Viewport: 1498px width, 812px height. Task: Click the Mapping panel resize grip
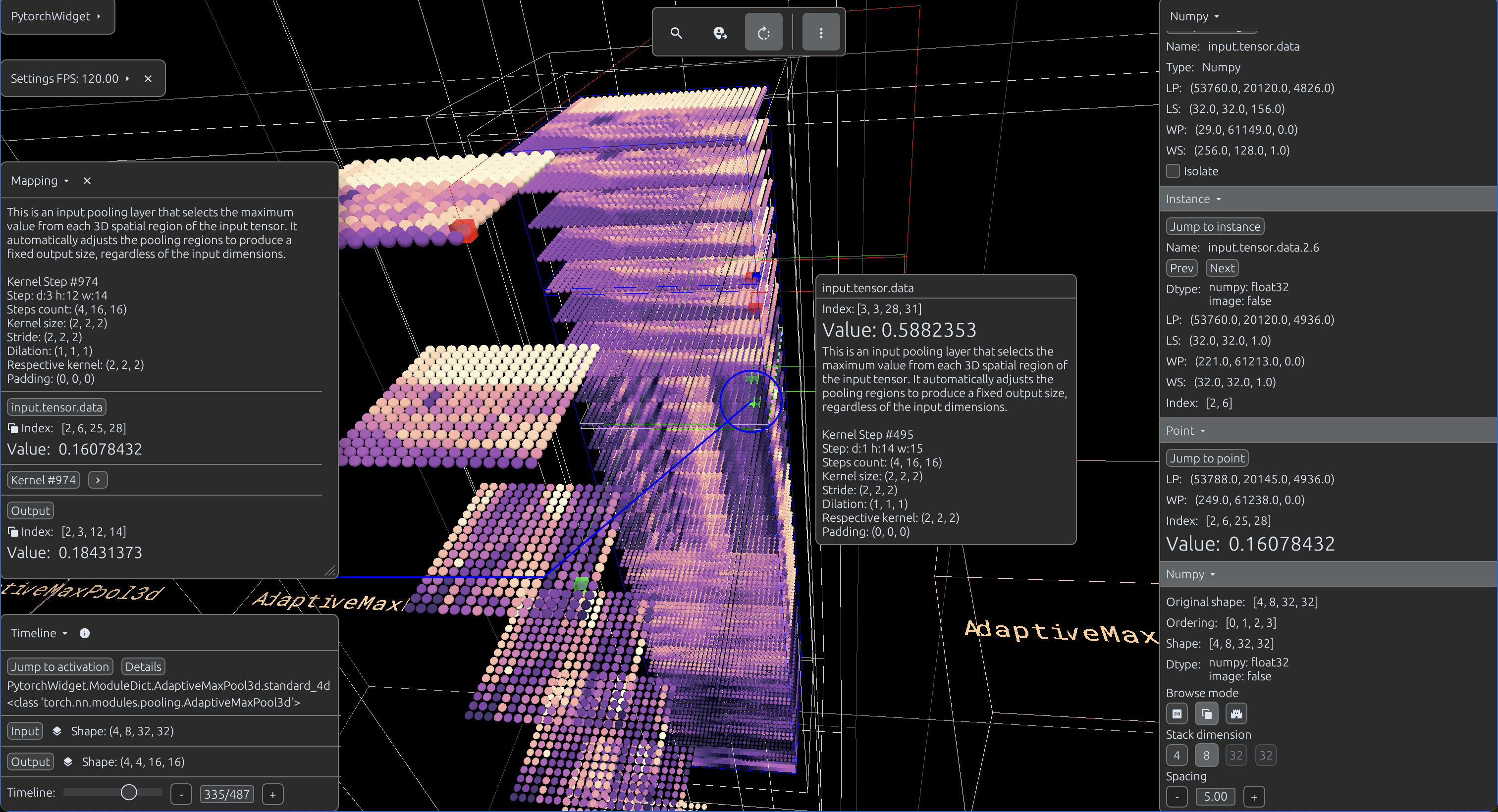click(x=330, y=570)
